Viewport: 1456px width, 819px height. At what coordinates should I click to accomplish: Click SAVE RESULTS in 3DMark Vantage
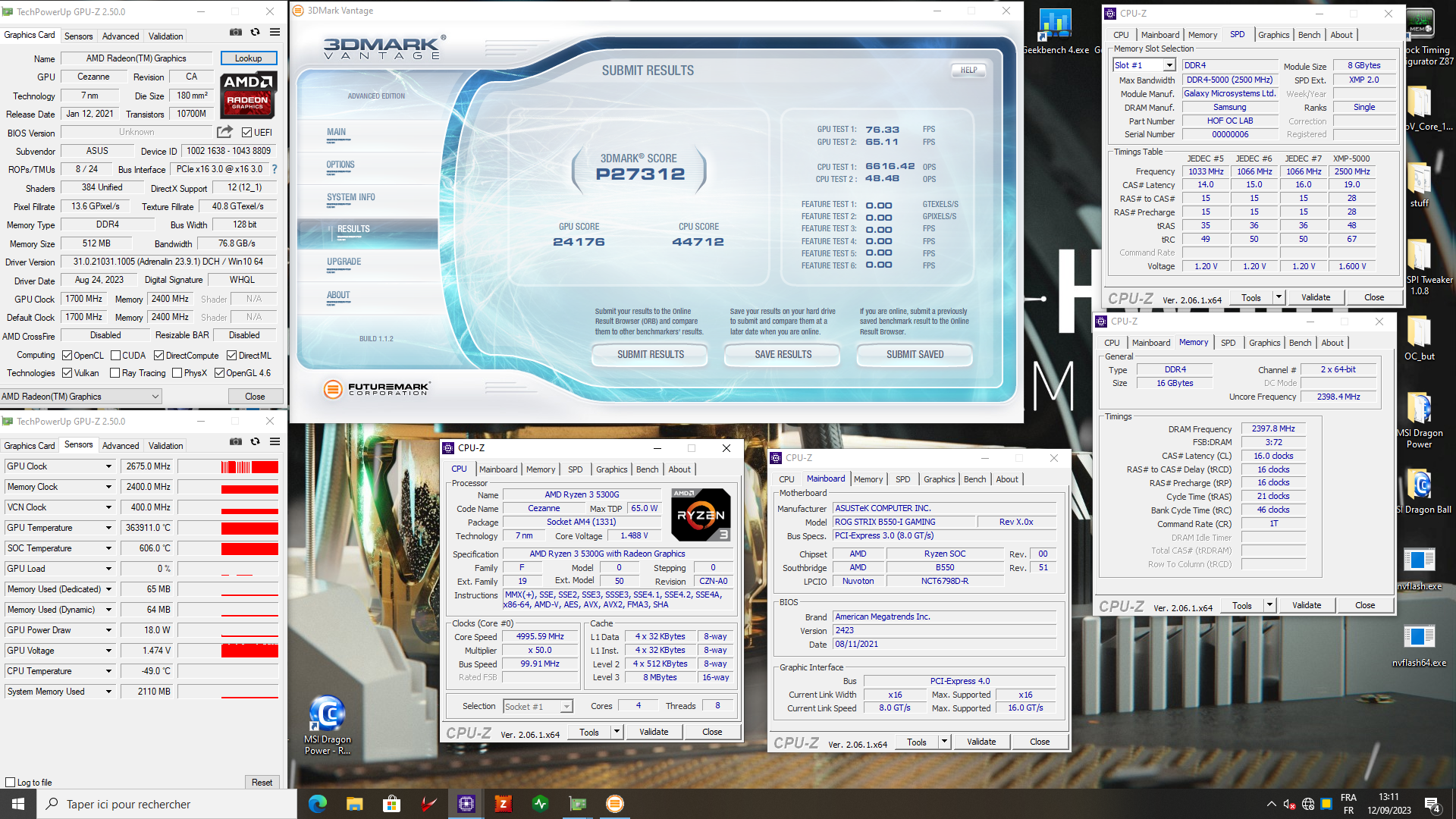[x=783, y=354]
